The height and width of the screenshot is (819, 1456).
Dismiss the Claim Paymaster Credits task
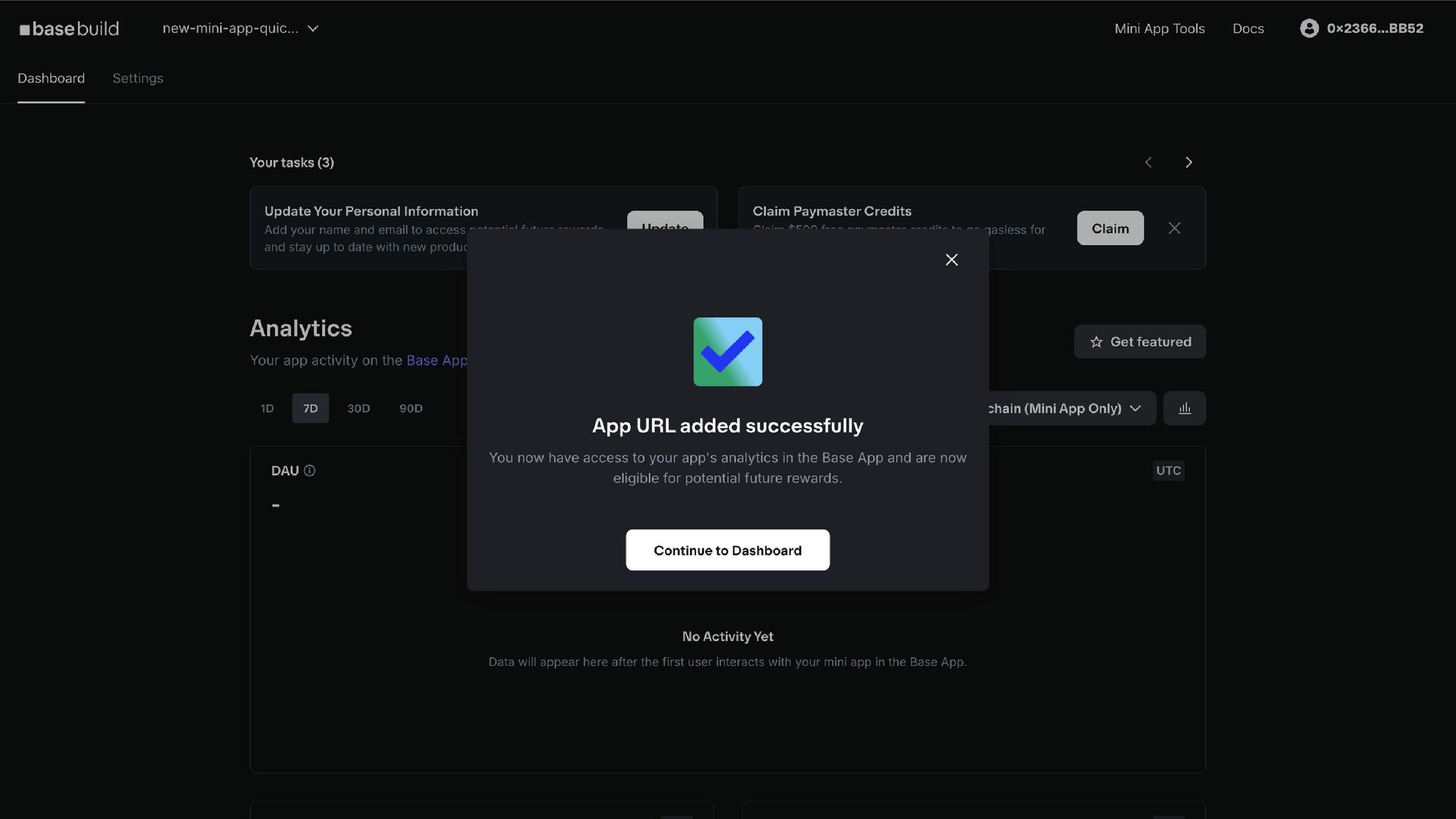point(1174,228)
